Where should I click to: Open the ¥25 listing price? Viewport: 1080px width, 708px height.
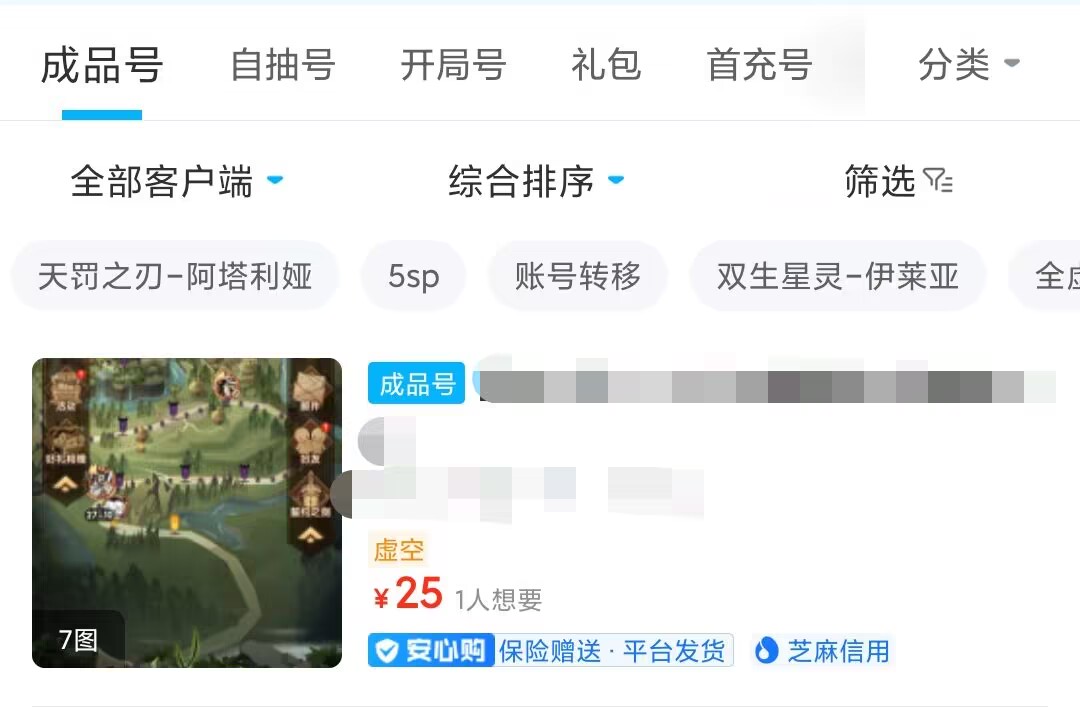[x=408, y=594]
